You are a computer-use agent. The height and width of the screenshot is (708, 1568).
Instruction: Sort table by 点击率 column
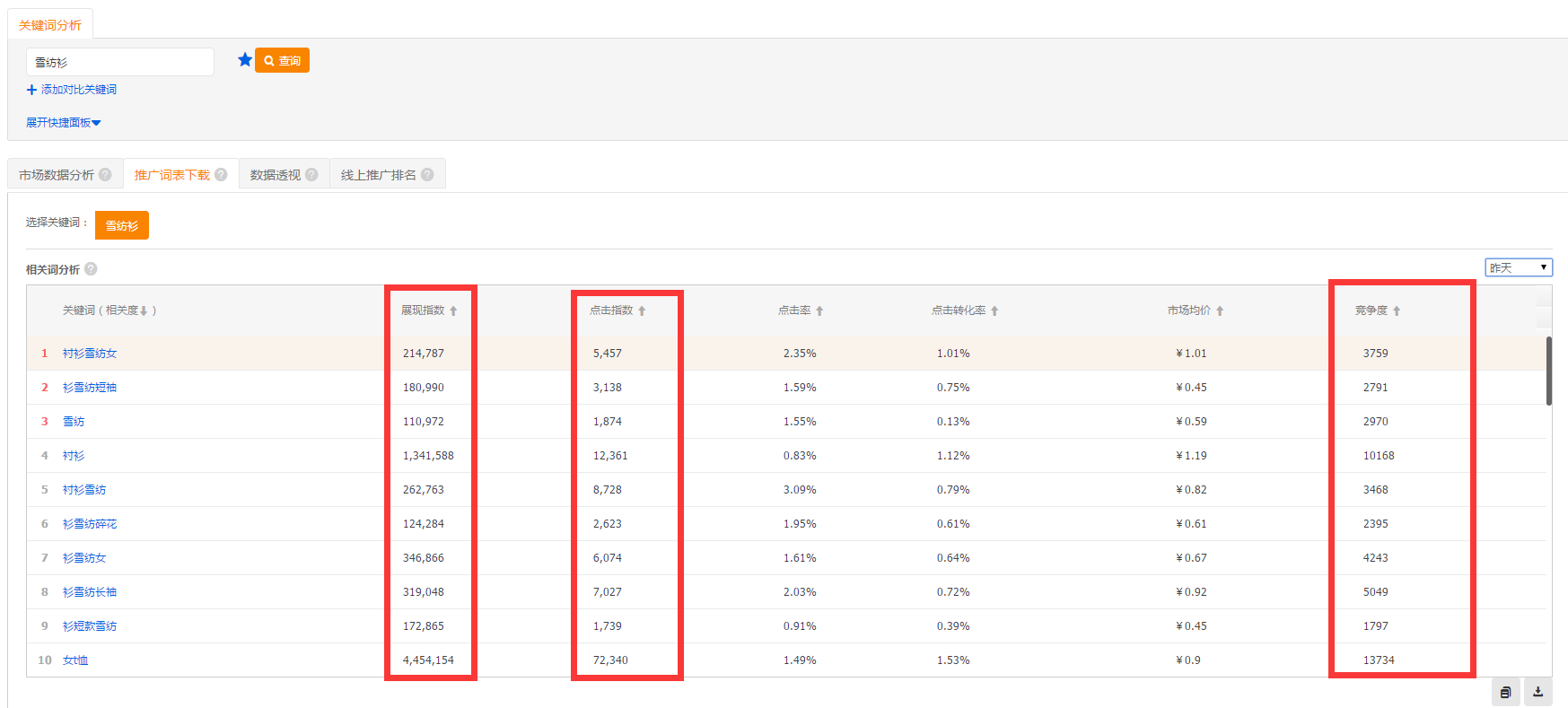(x=800, y=310)
